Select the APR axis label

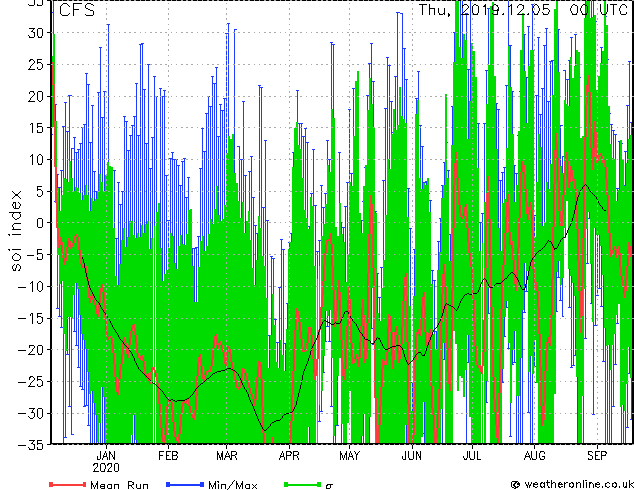(289, 456)
